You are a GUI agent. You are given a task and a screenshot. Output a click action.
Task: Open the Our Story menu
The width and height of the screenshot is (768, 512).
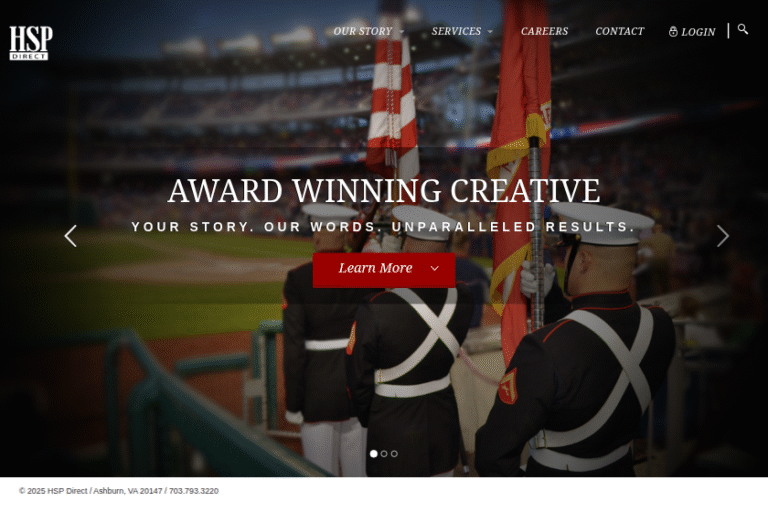[363, 31]
